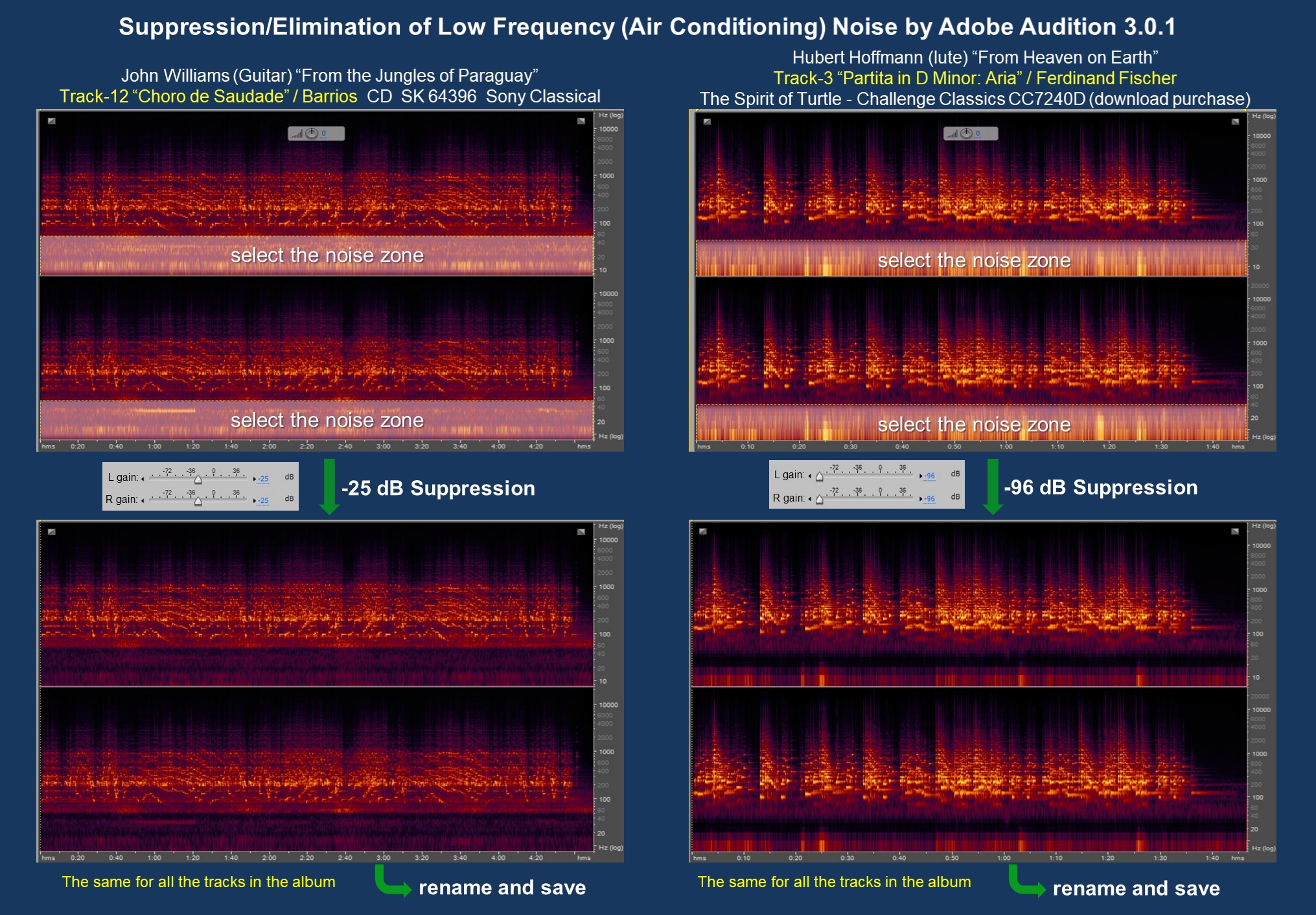Screen dimensions: 1316x915
Task: Click the L gain slider thumb at -96
Action: click(x=820, y=477)
